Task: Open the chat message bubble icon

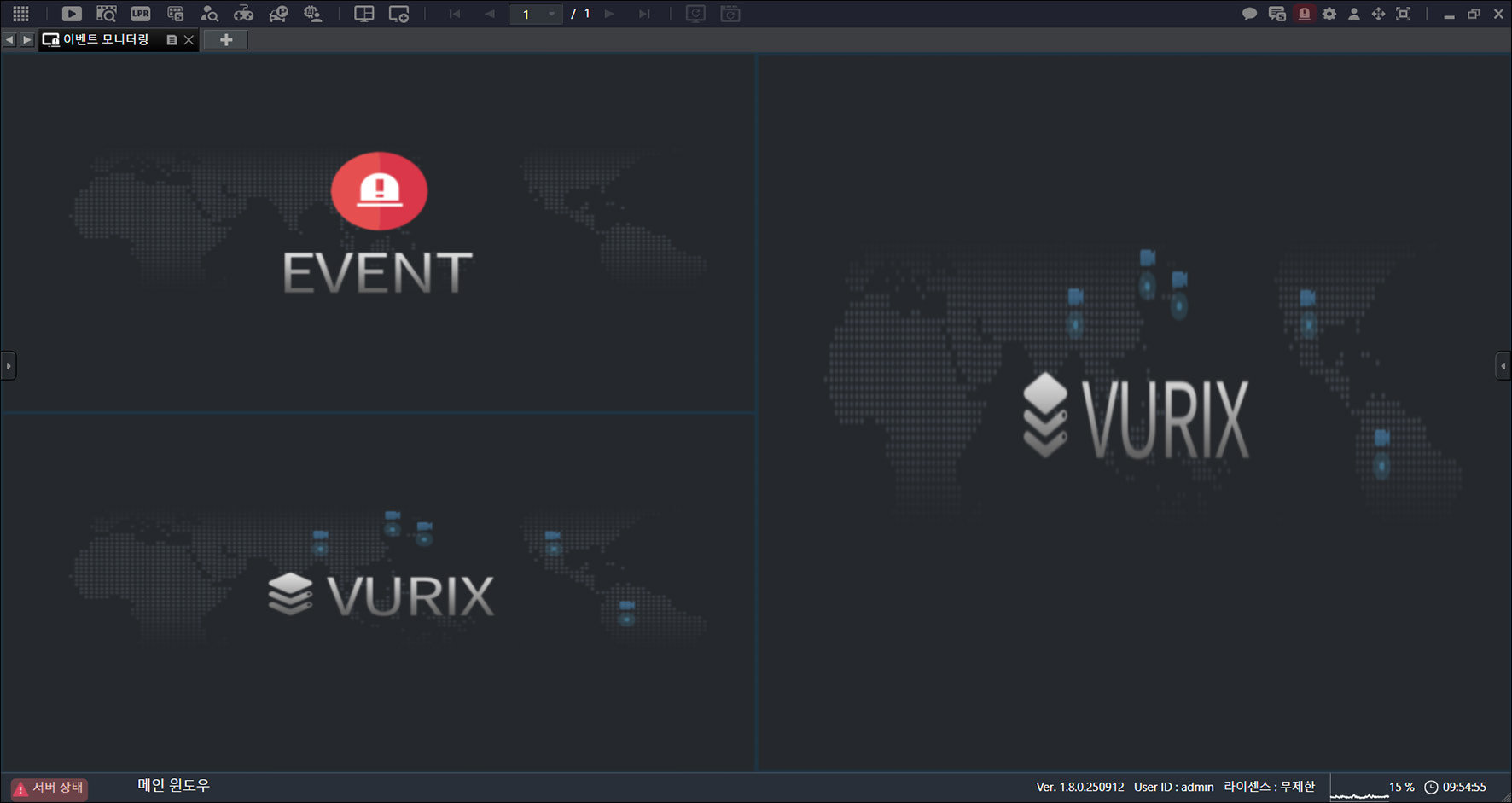Action: click(x=1250, y=14)
